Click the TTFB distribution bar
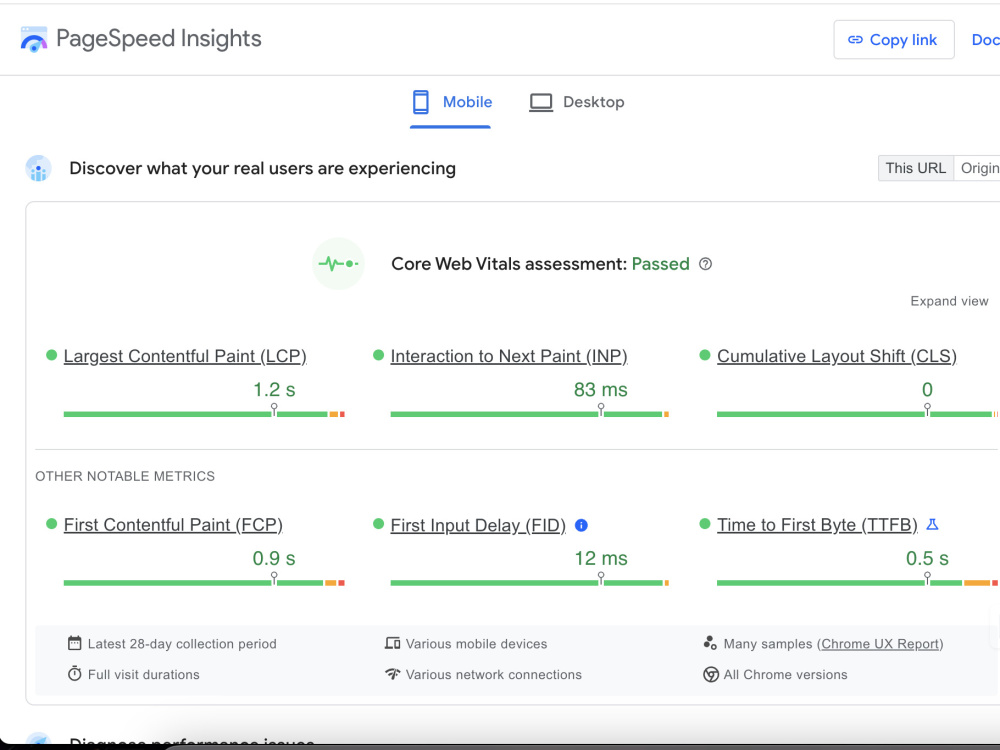 click(857, 583)
